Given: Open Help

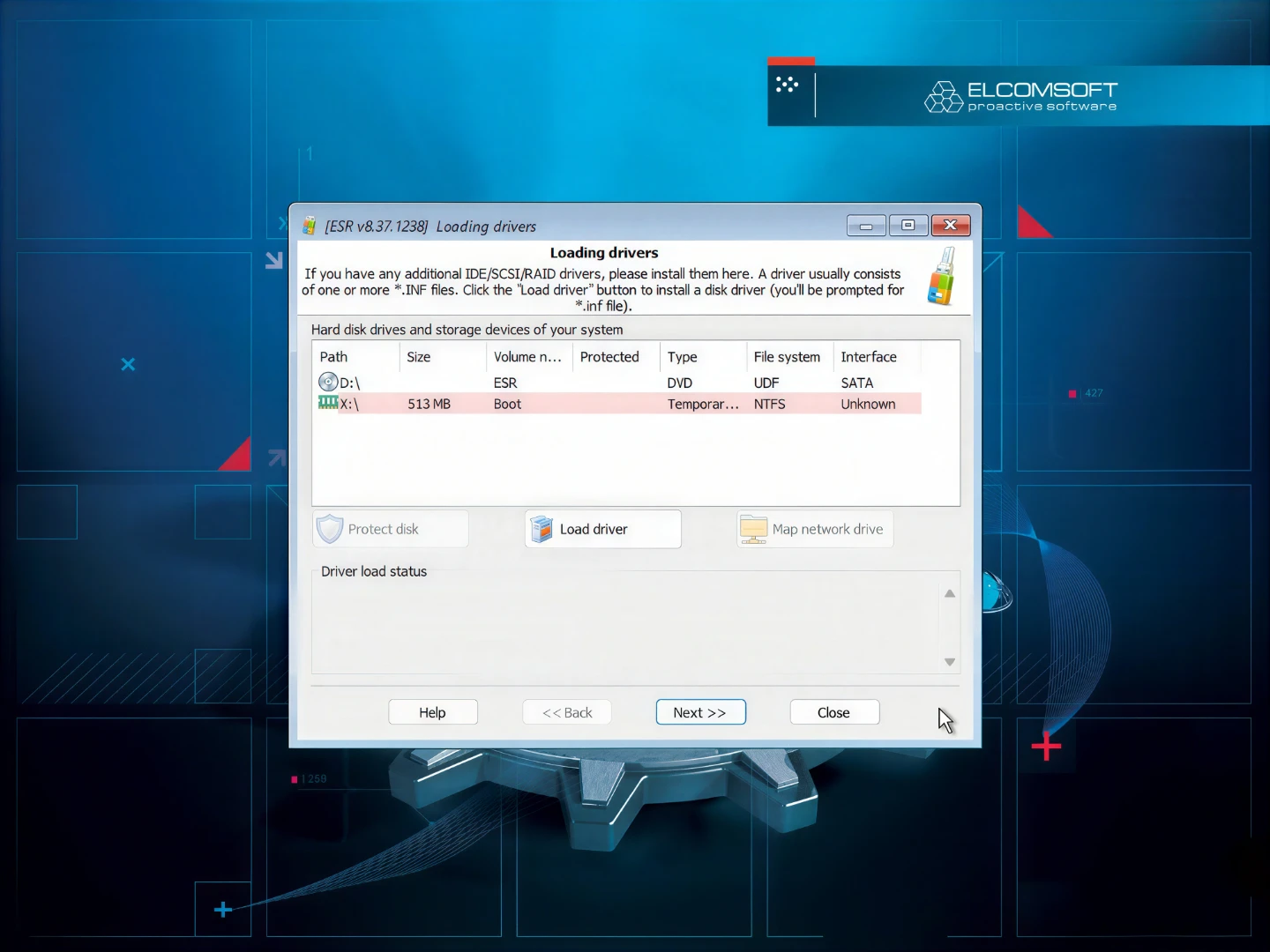Looking at the screenshot, I should point(433,712).
